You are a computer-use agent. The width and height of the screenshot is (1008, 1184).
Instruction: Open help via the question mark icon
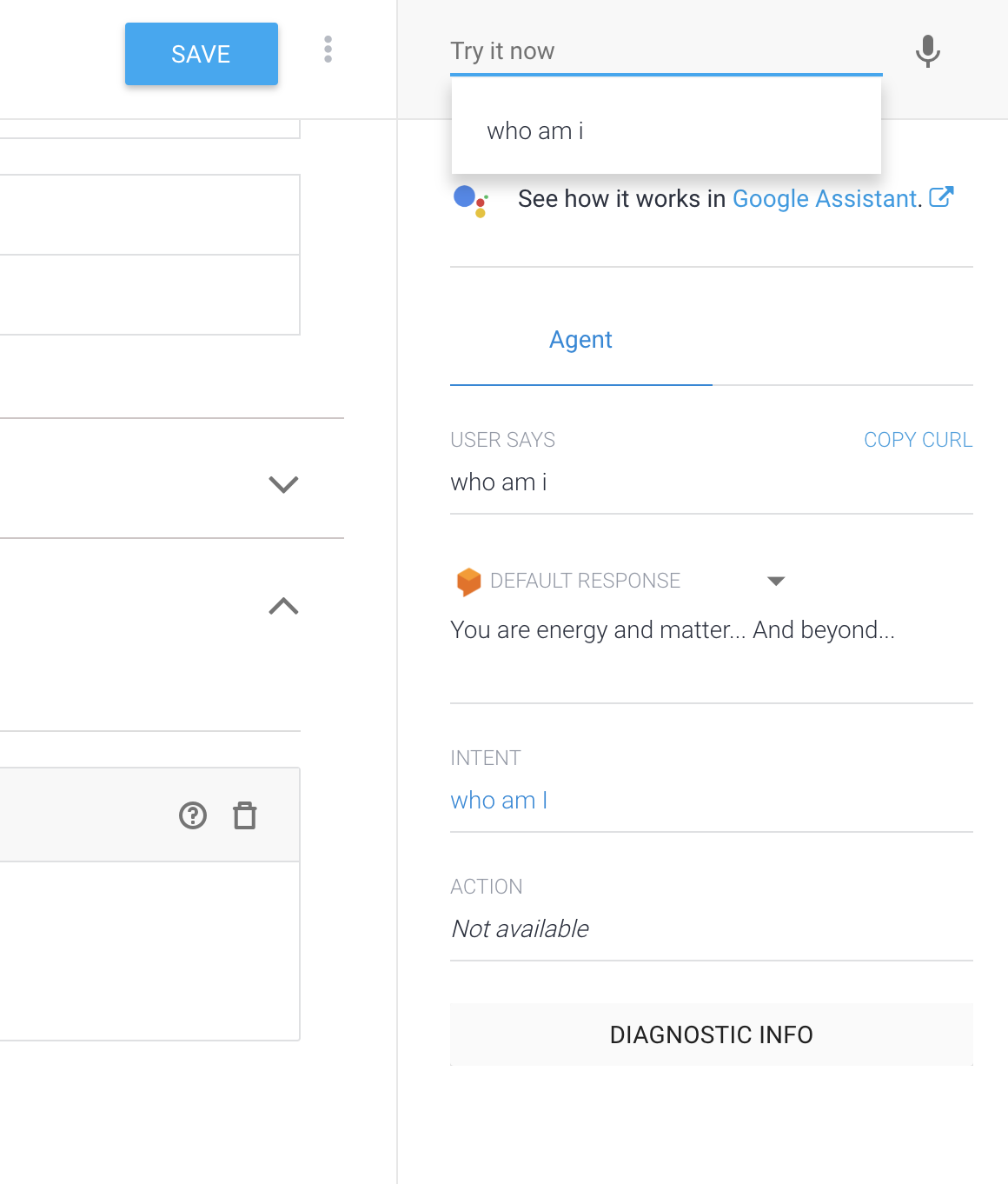point(193,815)
